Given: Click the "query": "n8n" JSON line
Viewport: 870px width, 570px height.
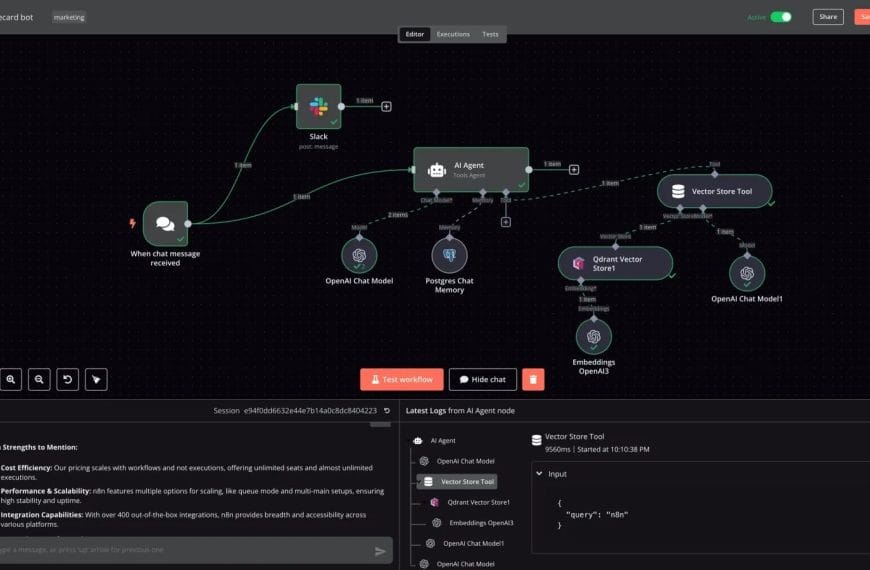Looking at the screenshot, I should (x=597, y=514).
